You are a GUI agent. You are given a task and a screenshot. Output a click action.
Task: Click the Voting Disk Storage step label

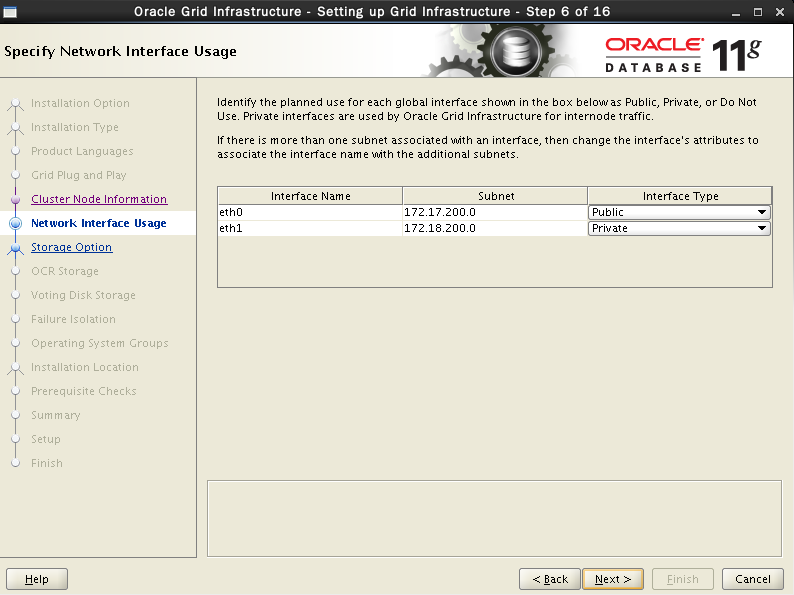tap(83, 295)
